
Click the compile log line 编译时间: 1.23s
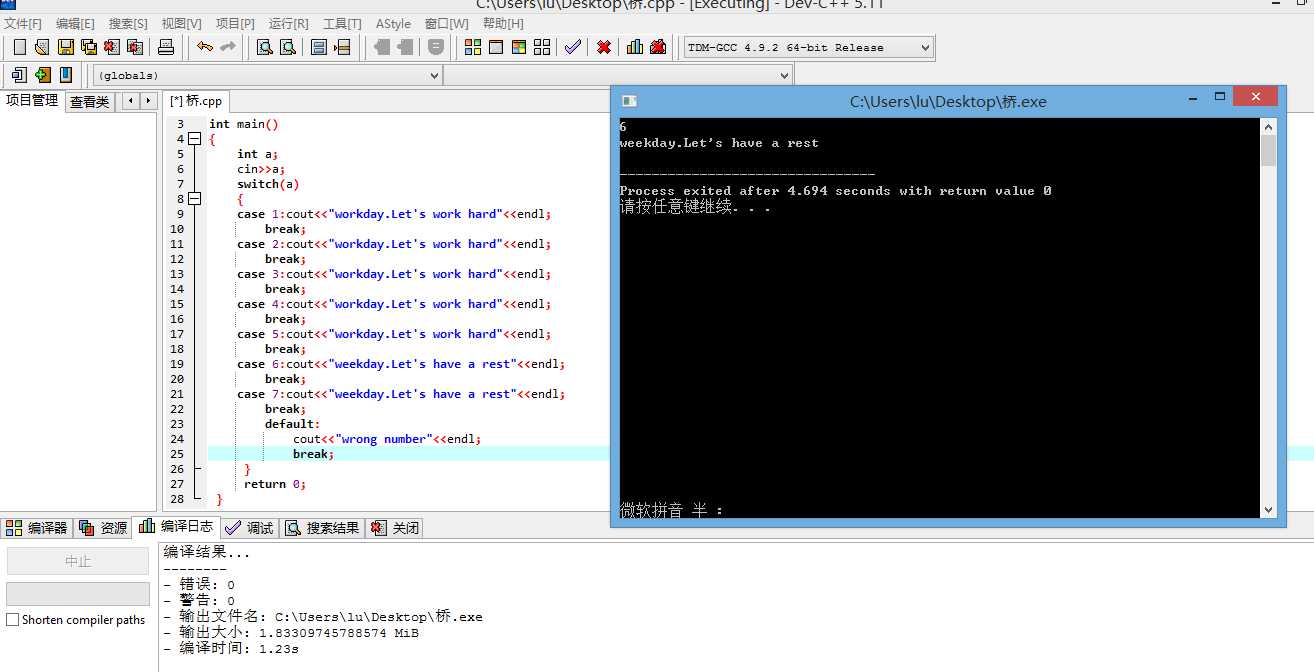point(231,649)
